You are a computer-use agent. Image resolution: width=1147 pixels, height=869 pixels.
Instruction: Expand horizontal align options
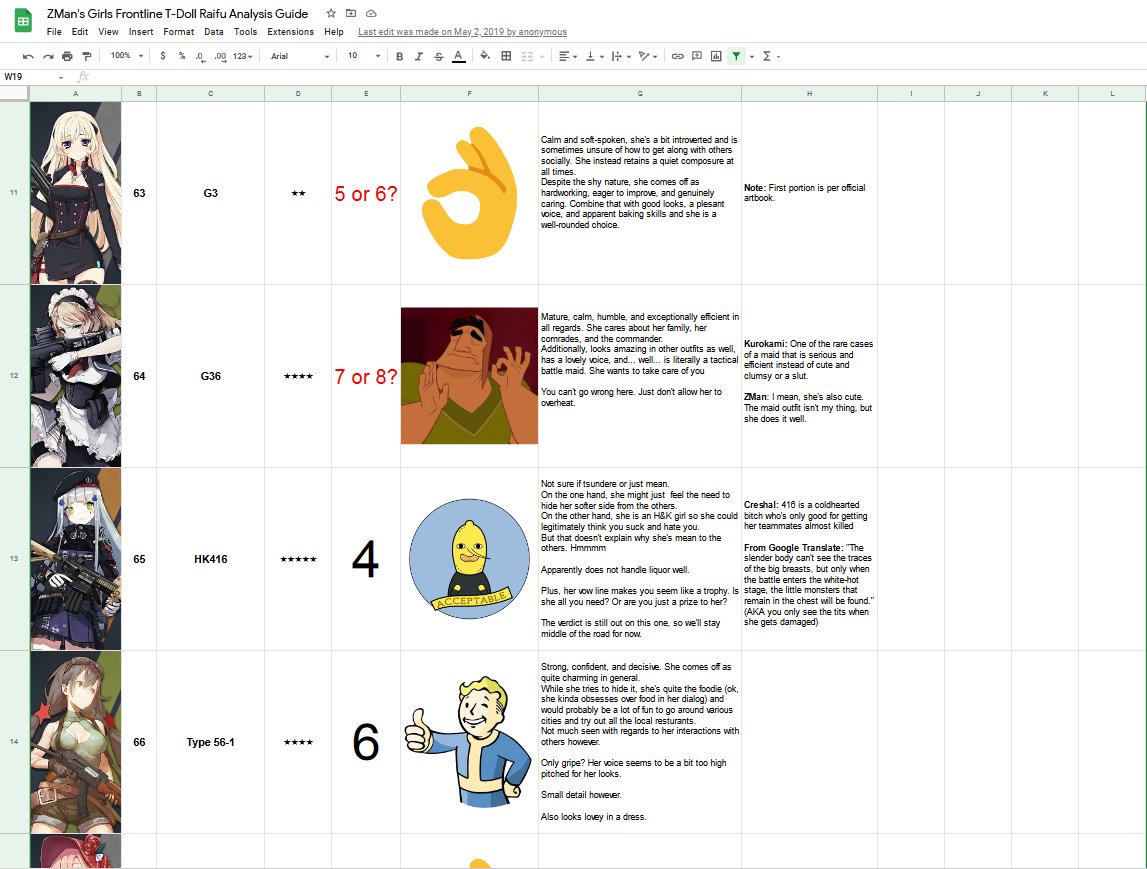click(x=568, y=56)
